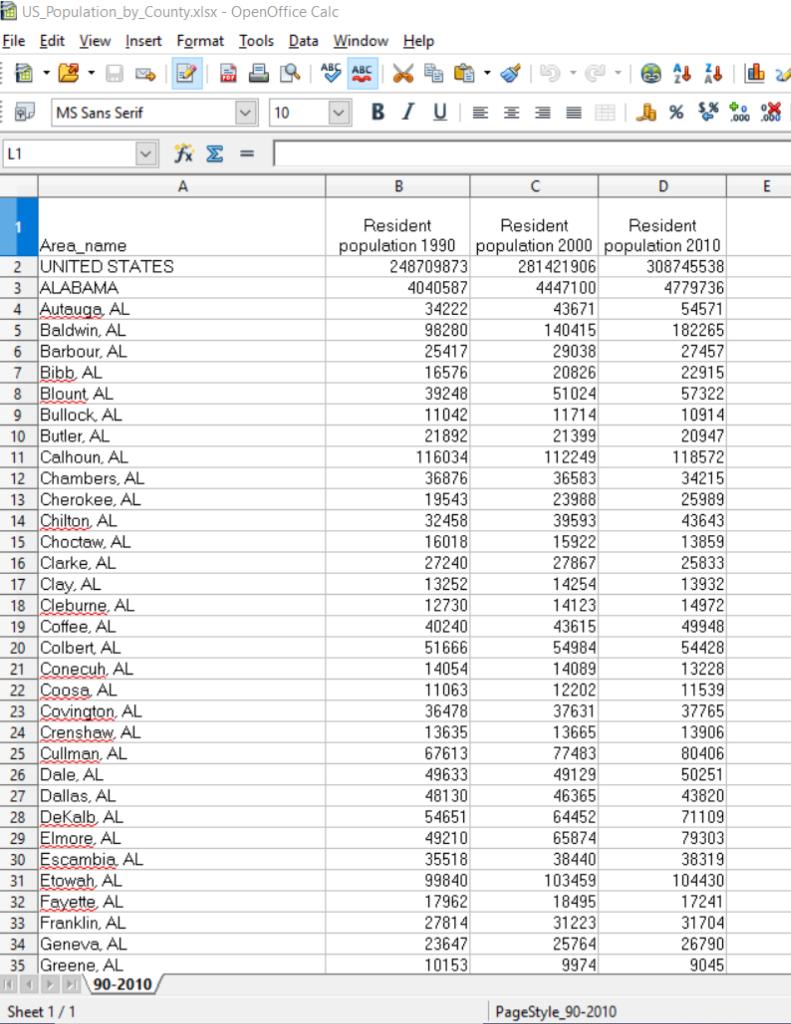Click the Copy icon
Screen dimensions: 791x1024
point(434,72)
